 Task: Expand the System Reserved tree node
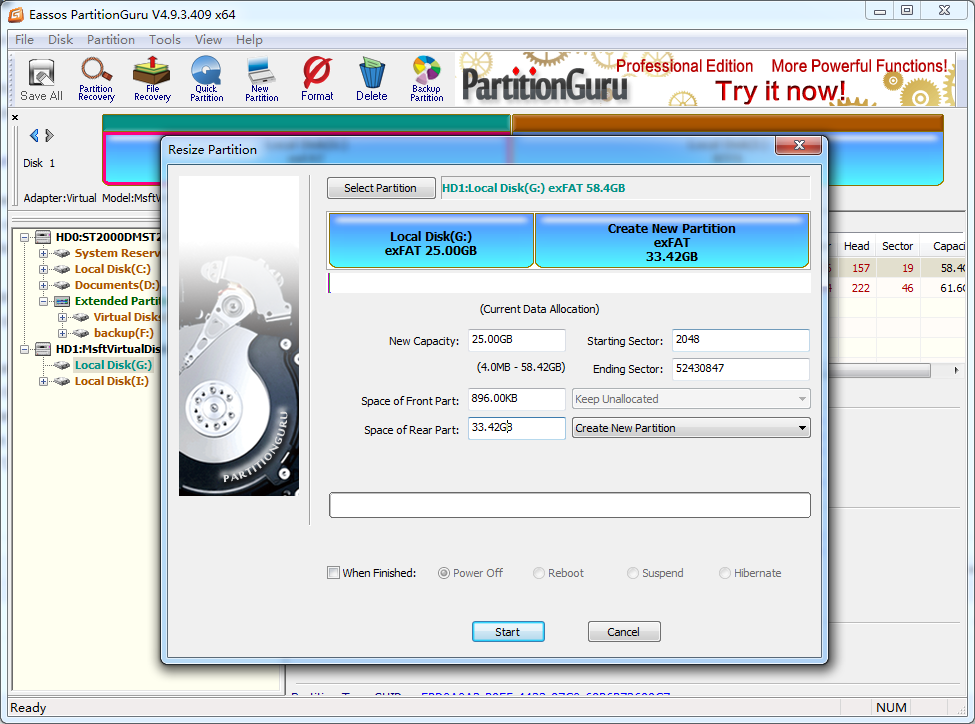coord(43,253)
